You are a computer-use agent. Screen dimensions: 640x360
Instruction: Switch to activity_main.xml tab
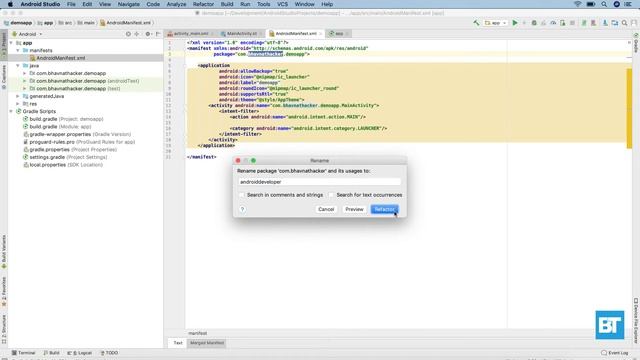pos(191,33)
